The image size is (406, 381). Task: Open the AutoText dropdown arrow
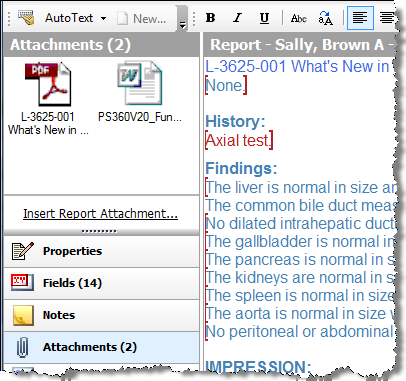[103, 19]
